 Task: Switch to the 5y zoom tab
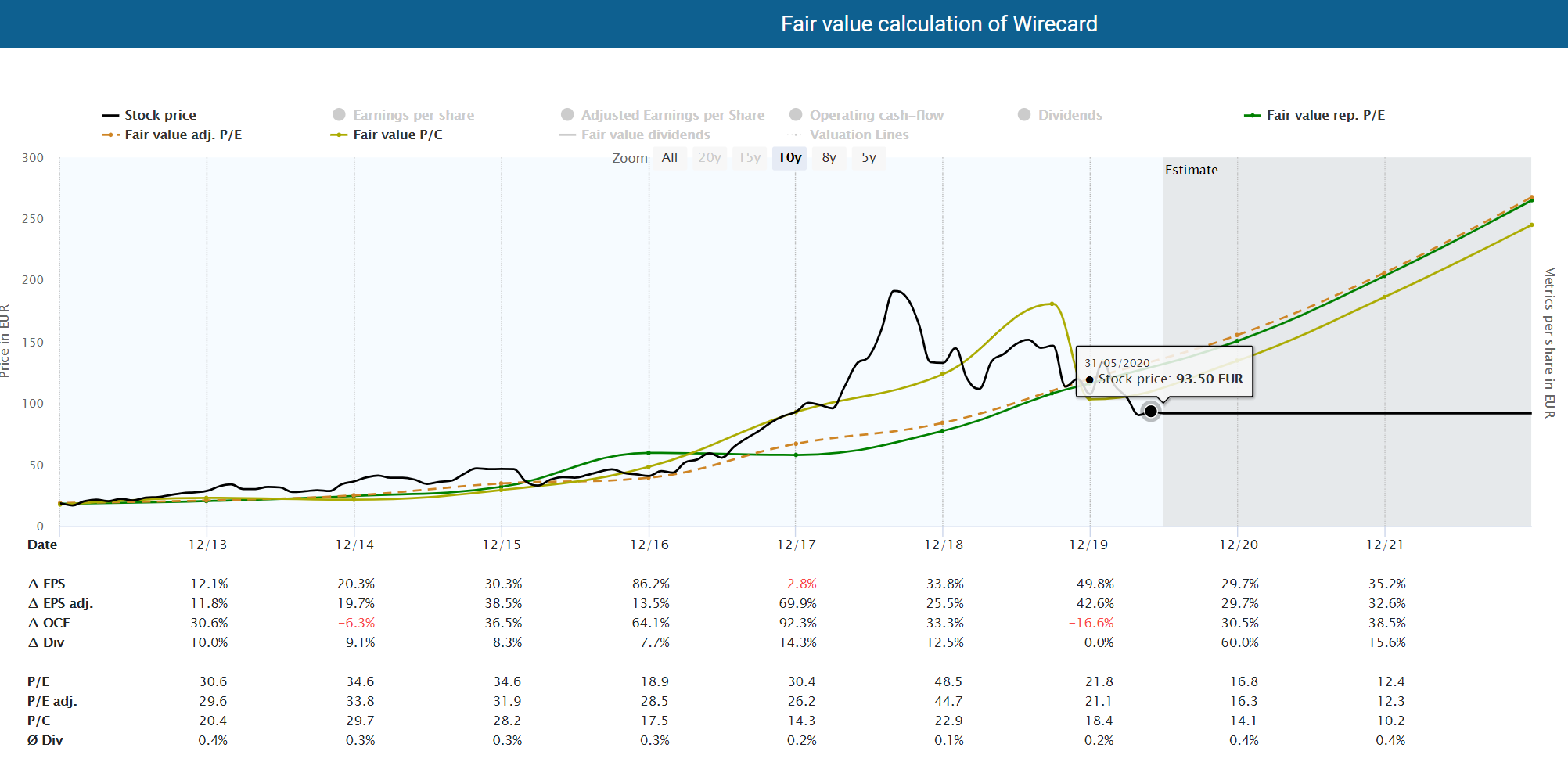(x=869, y=157)
